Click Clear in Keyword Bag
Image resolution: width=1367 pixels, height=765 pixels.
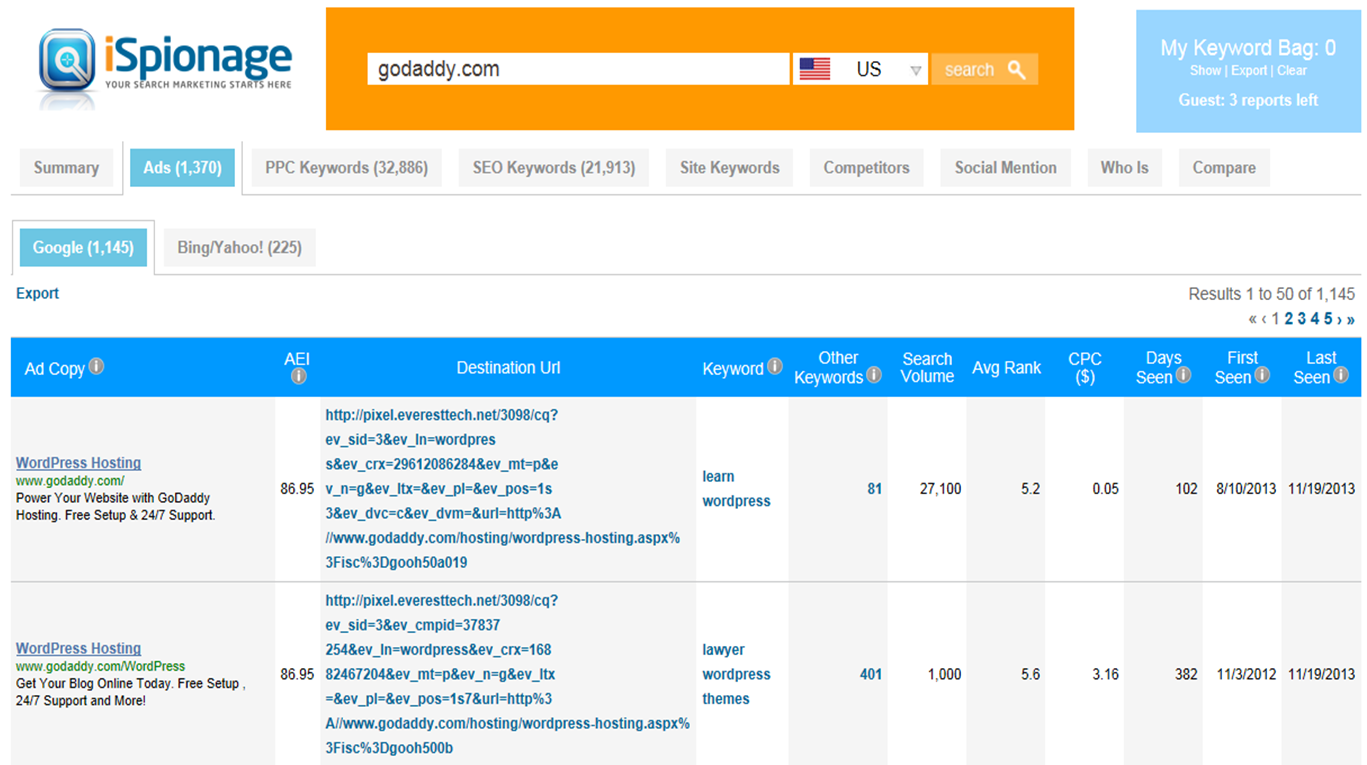click(1292, 70)
